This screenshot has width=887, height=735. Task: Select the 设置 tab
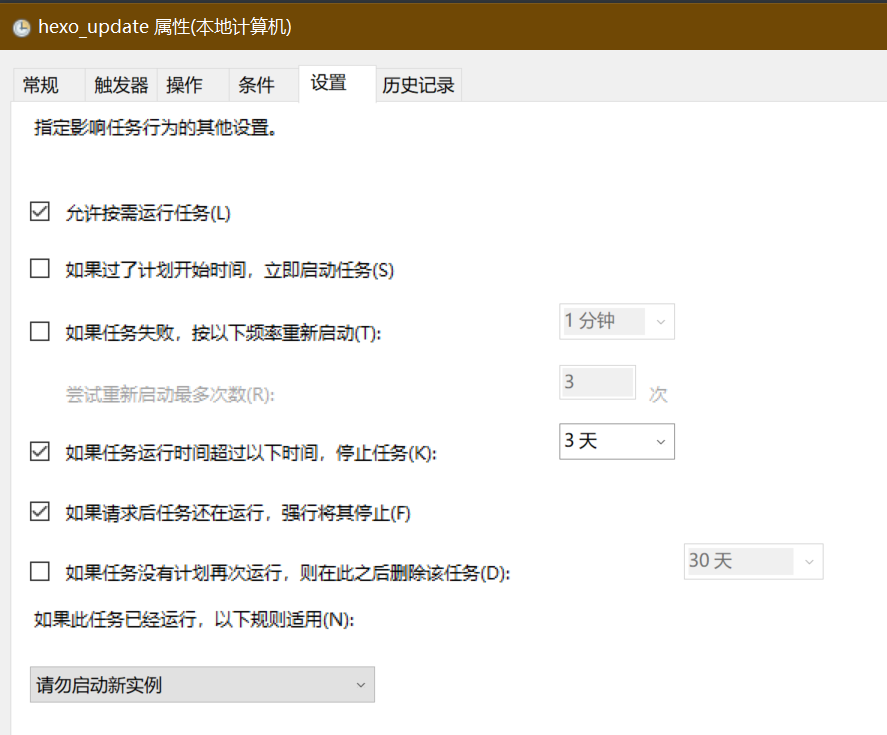point(337,84)
